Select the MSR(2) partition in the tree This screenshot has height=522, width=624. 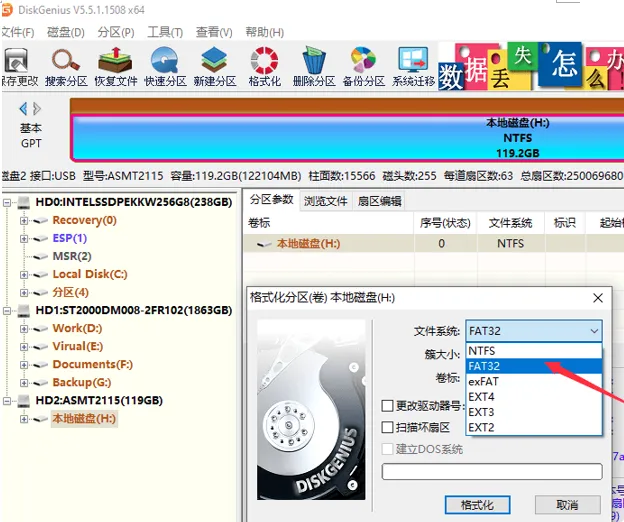[x=72, y=257]
